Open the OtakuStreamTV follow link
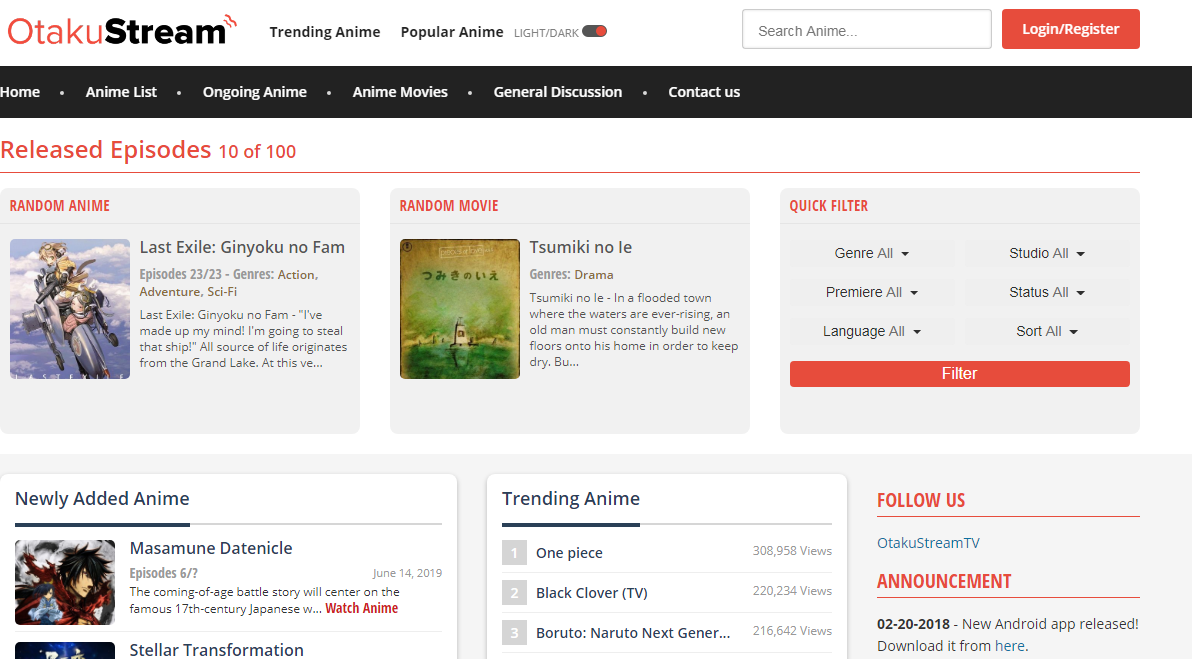The image size is (1192, 659). click(928, 543)
